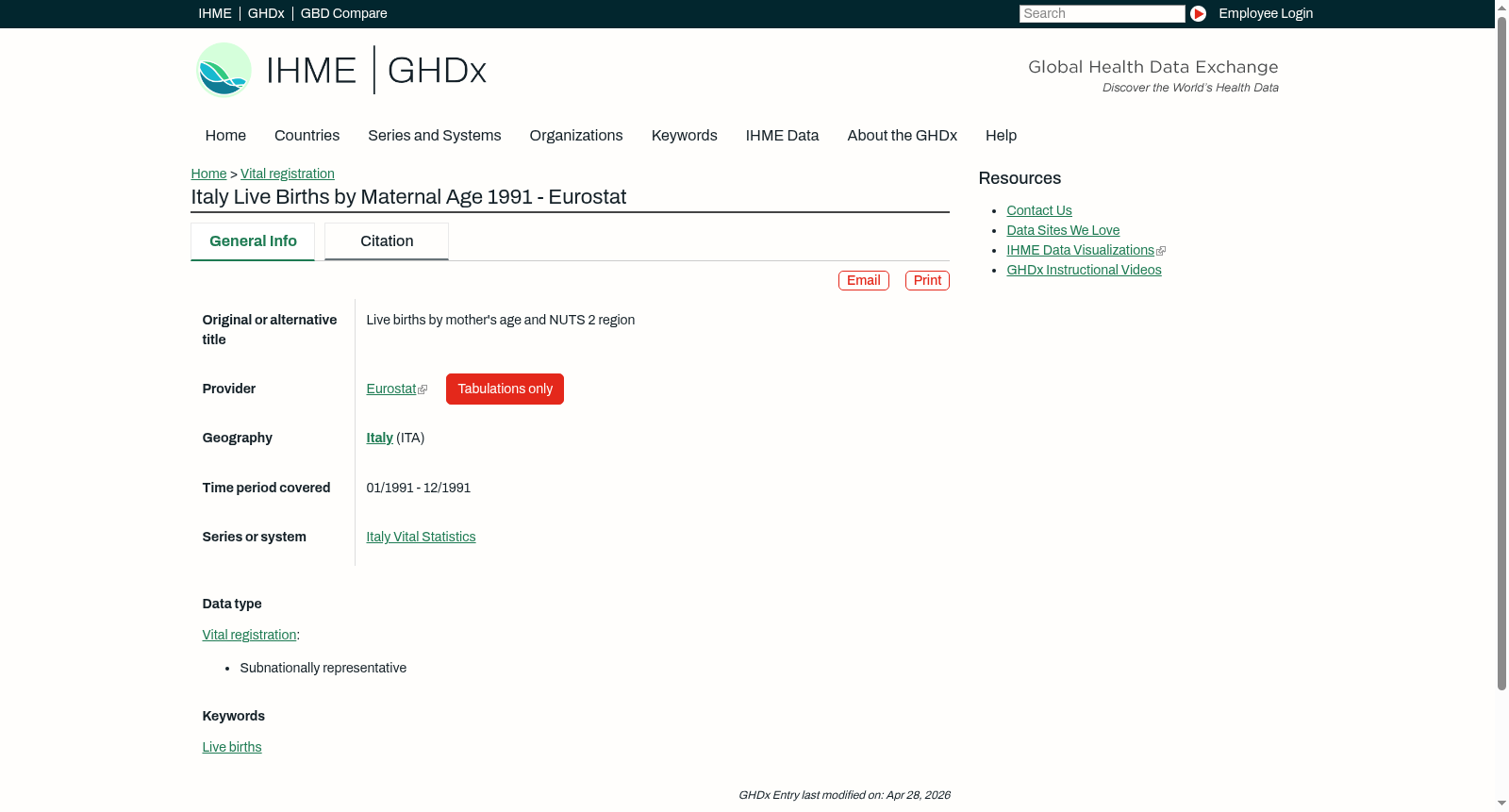Click 'Discover the World's Health Data' tagline
1509x812 pixels.
tap(1190, 88)
